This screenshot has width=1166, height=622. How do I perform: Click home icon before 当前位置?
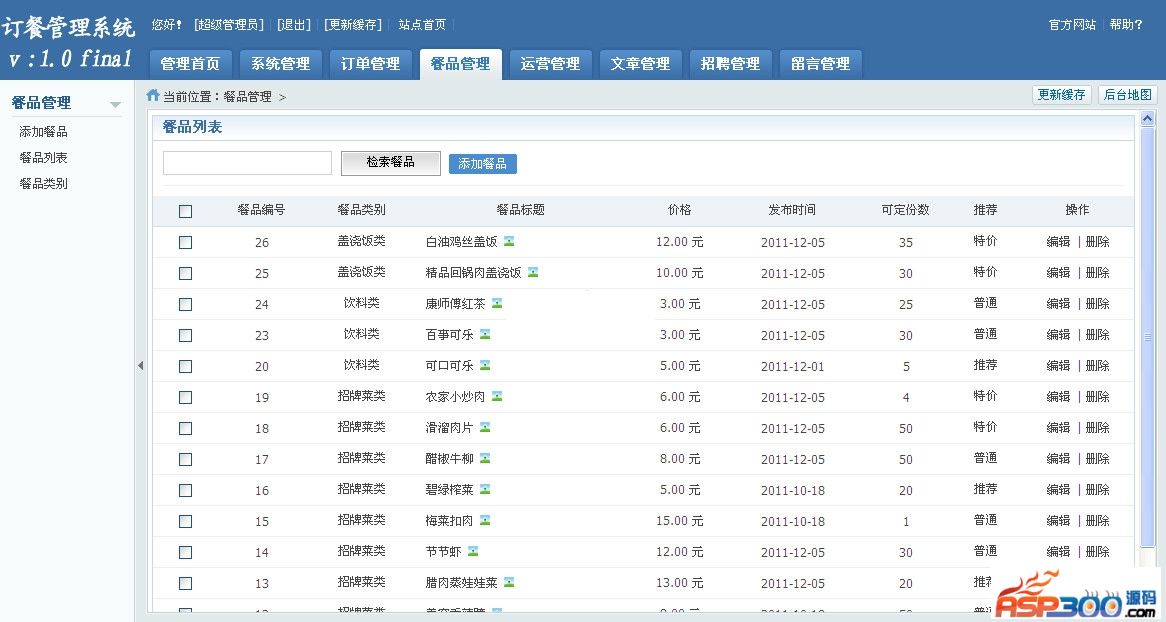(153, 96)
